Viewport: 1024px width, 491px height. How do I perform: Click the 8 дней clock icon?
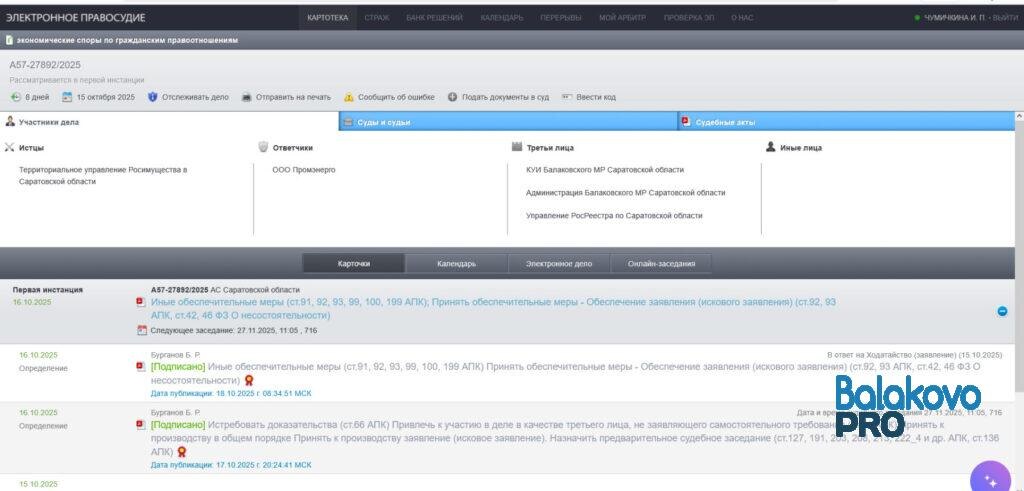click(16, 97)
